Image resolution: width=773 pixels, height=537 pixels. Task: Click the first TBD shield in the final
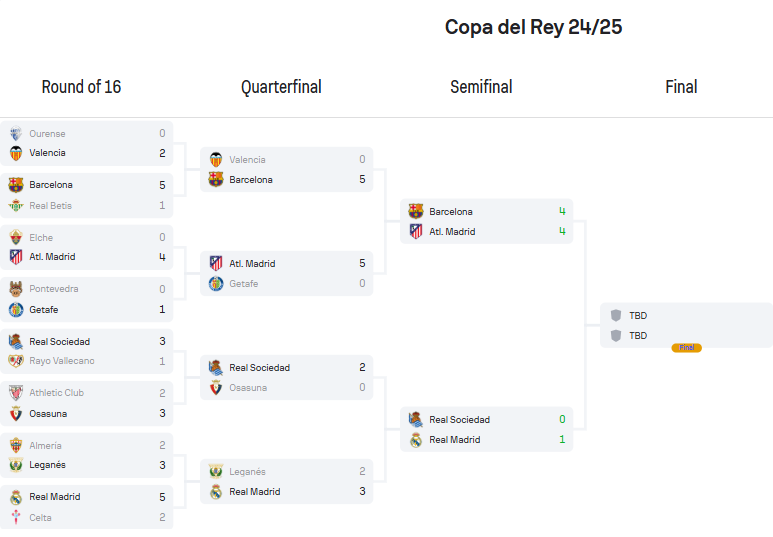tap(616, 315)
